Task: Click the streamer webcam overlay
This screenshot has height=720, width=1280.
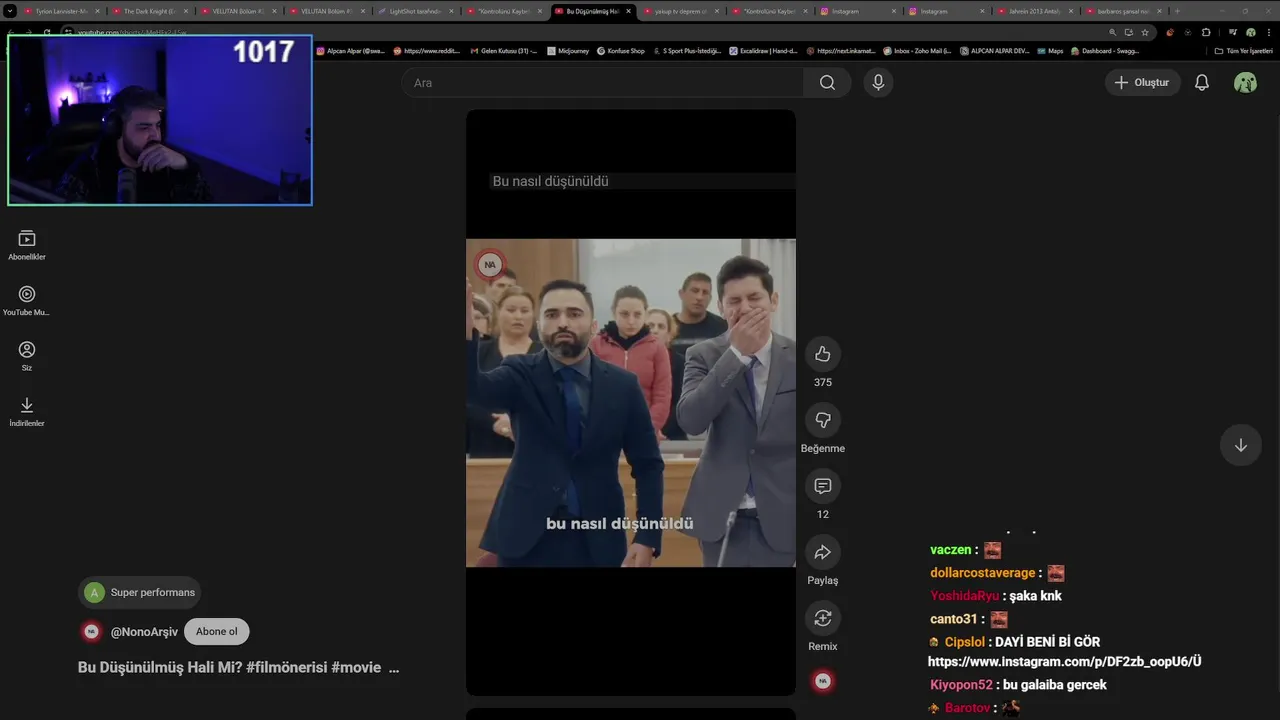Action: click(x=160, y=120)
